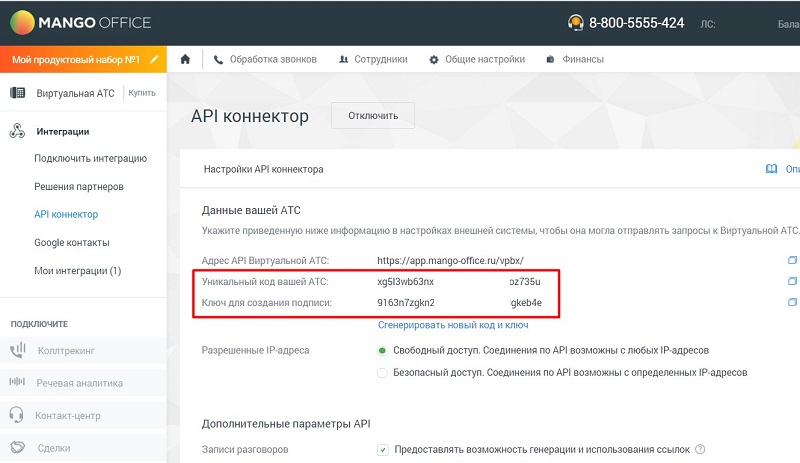Click the Отключить button
The image size is (800, 463).
tap(373, 116)
